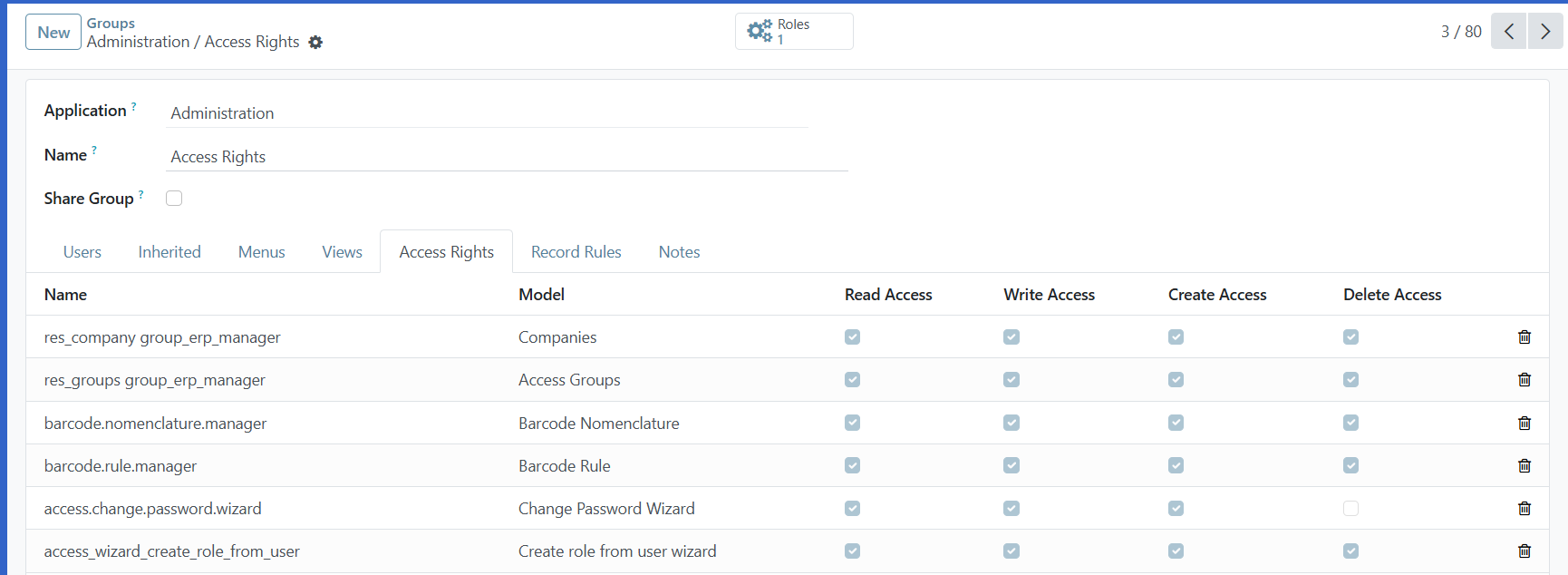Open the gear actions menu beside Access Rights

click(x=315, y=42)
